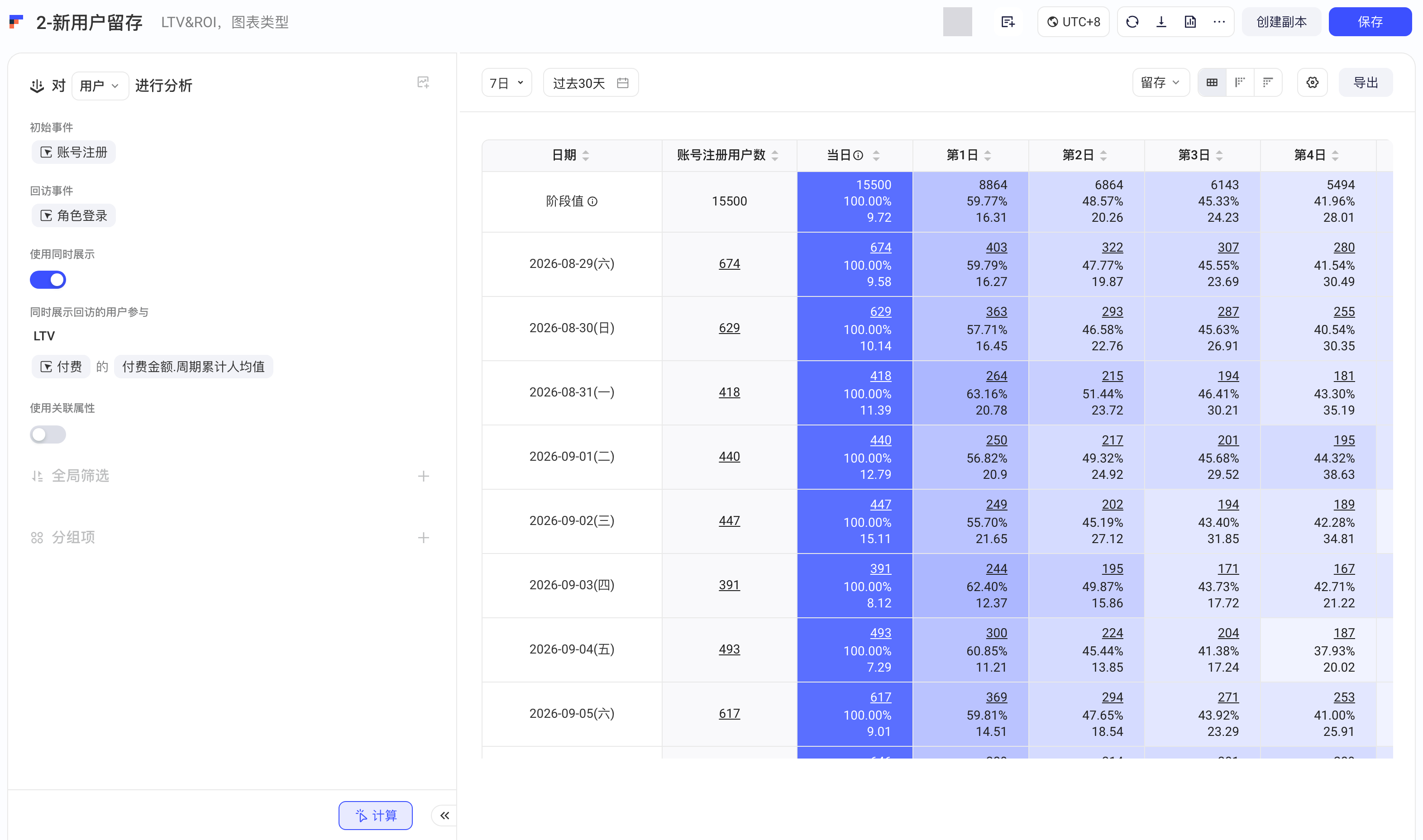Click the blue 保存 button

pos(1370,22)
